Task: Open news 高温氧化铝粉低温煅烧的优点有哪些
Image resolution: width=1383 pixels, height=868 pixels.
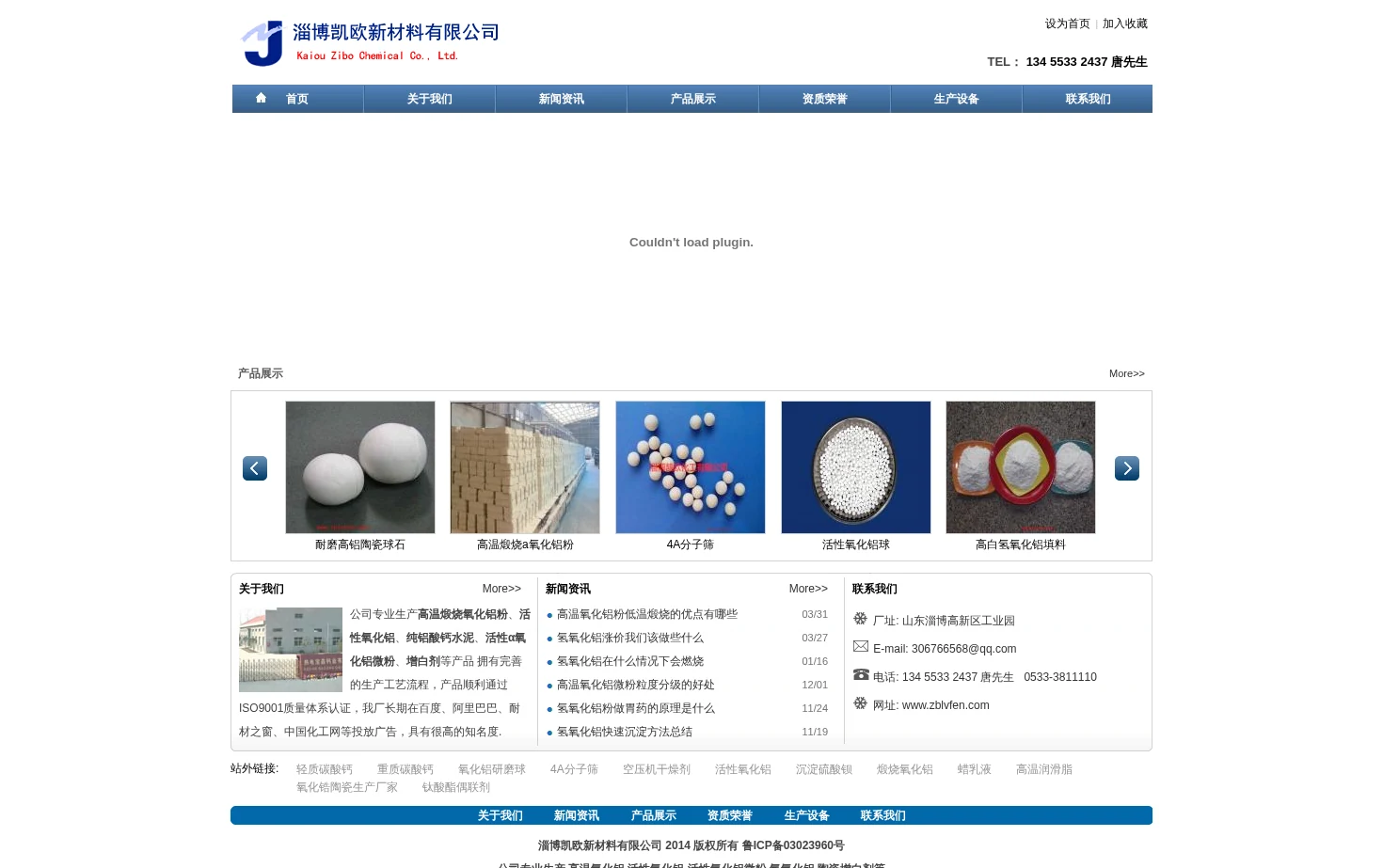Action: click(x=647, y=614)
